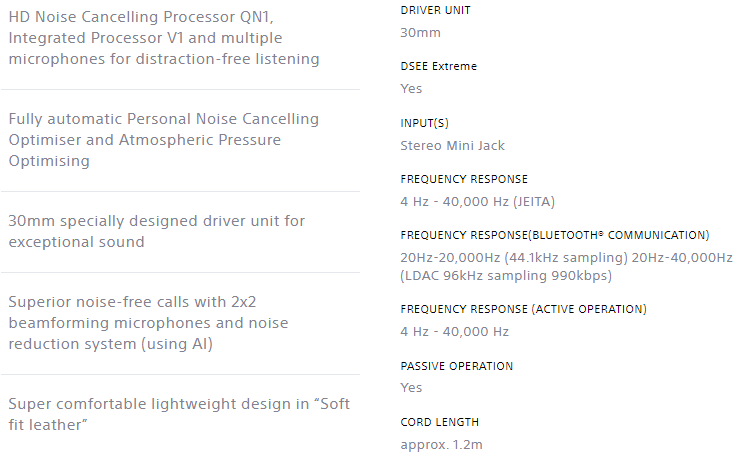Screen dimensions: 742x462
Task: Click the INPUT(S) spec heading
Action: 424,123
